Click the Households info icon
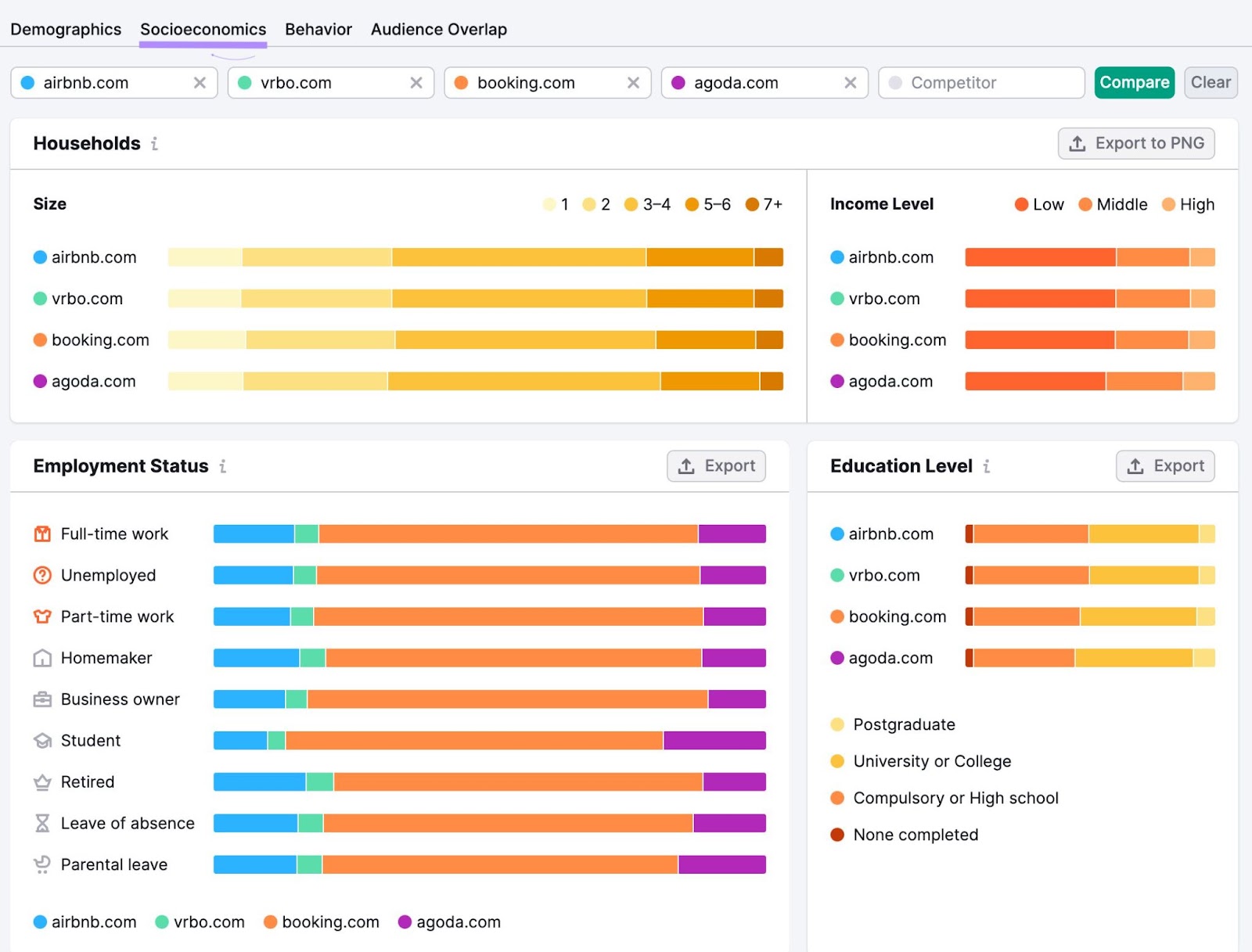 (x=154, y=144)
